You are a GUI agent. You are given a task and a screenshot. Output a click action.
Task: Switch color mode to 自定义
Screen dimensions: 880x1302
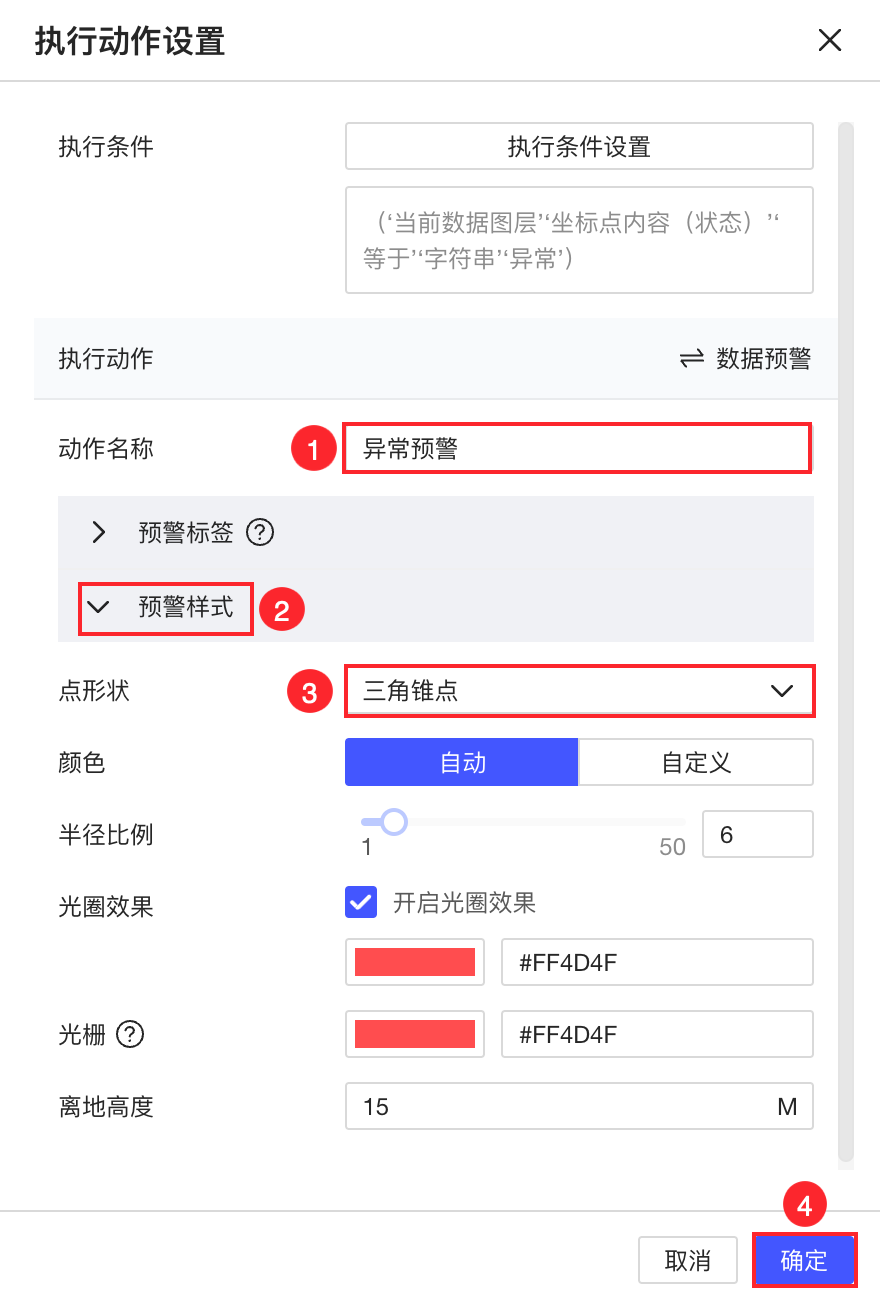pos(696,763)
